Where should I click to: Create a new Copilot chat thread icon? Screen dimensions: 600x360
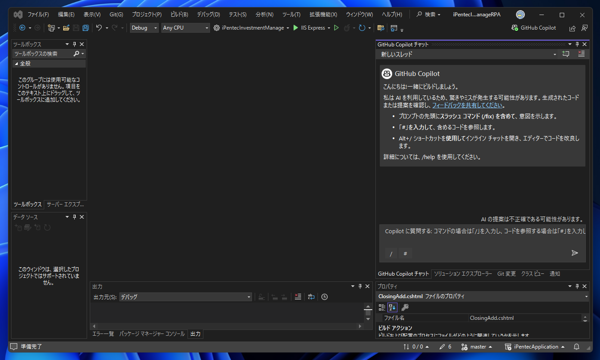point(566,54)
